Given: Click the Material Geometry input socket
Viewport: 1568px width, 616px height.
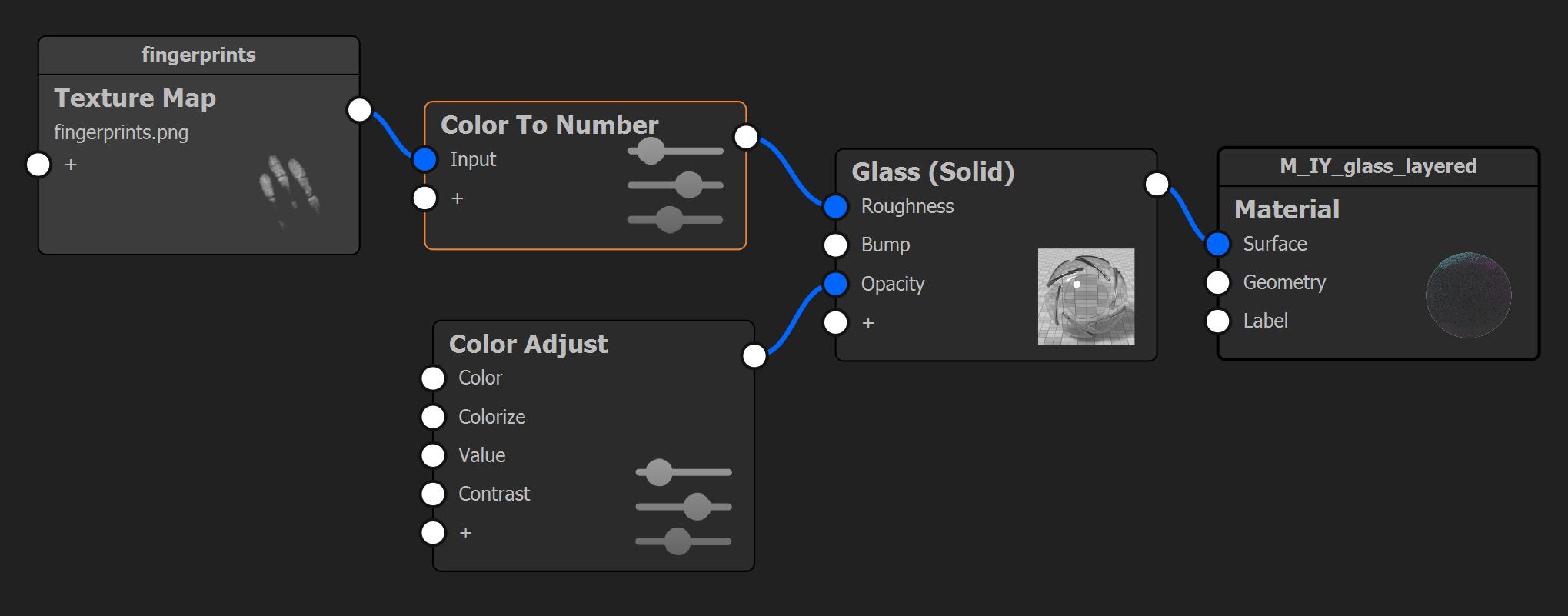Looking at the screenshot, I should (x=1217, y=282).
